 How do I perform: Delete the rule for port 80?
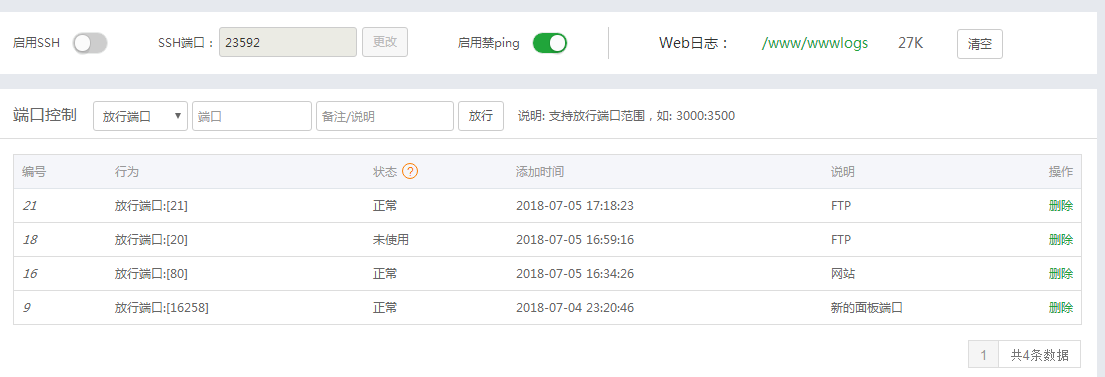click(1061, 273)
